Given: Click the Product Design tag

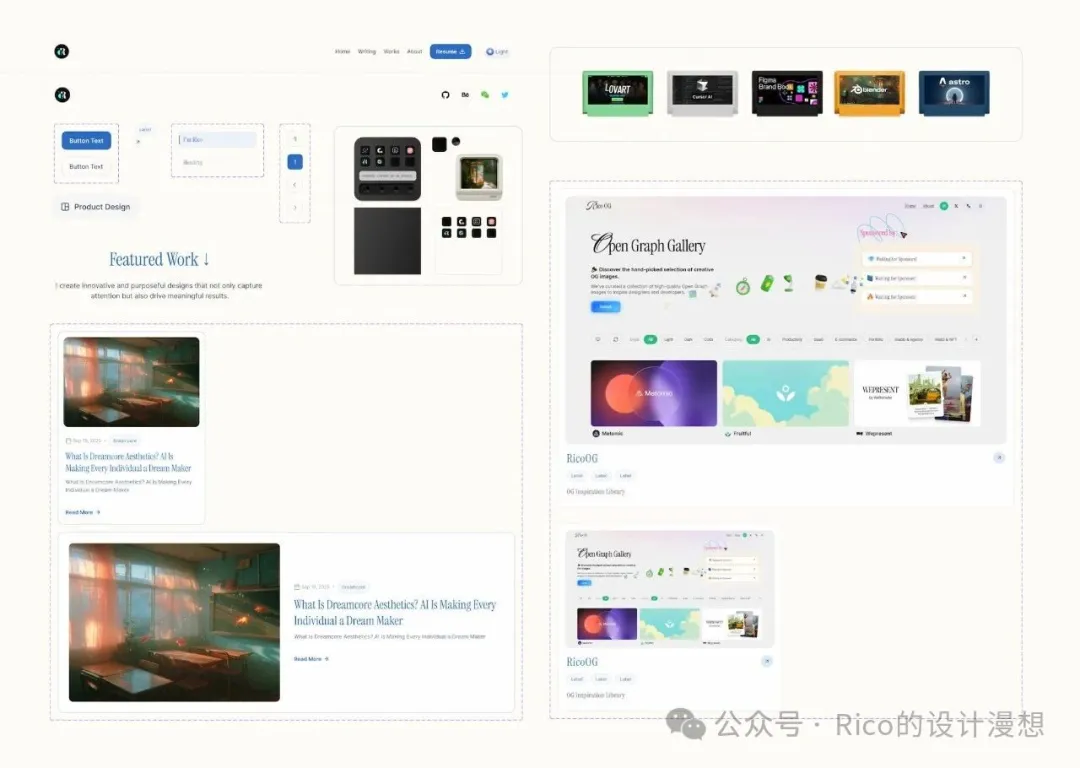Looking at the screenshot, I should [96, 207].
